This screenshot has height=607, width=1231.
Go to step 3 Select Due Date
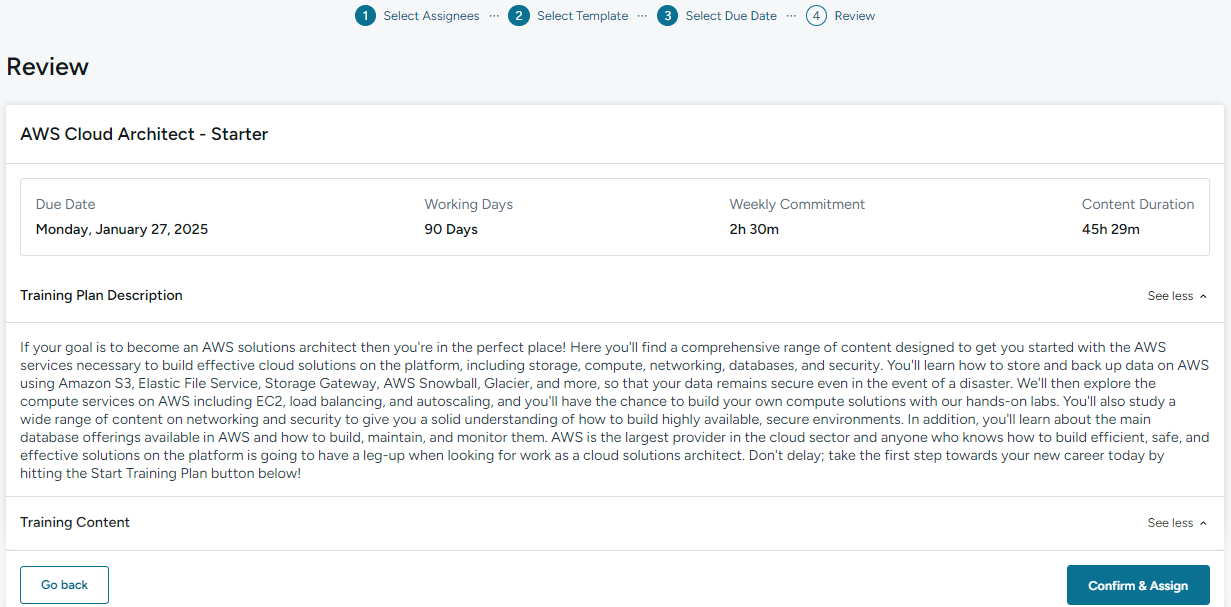pos(717,16)
